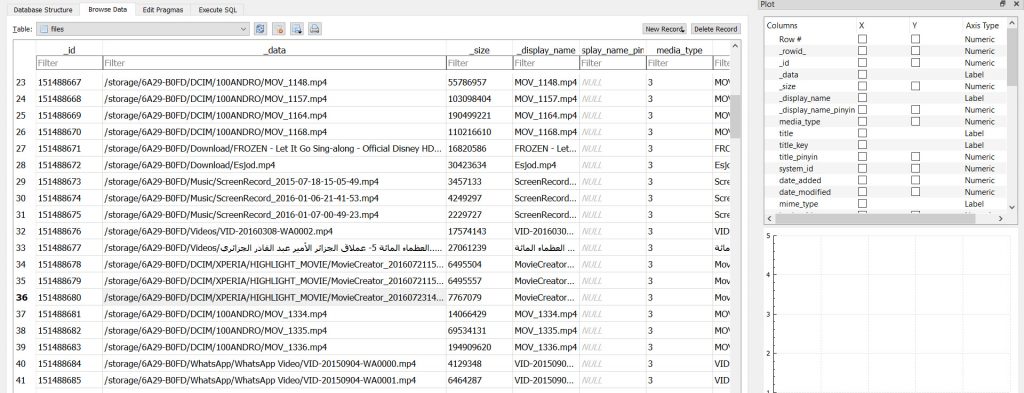The height and width of the screenshot is (393, 1024).
Task: Click MOV_1336.mp4 display name cell
Action: [x=546, y=347]
